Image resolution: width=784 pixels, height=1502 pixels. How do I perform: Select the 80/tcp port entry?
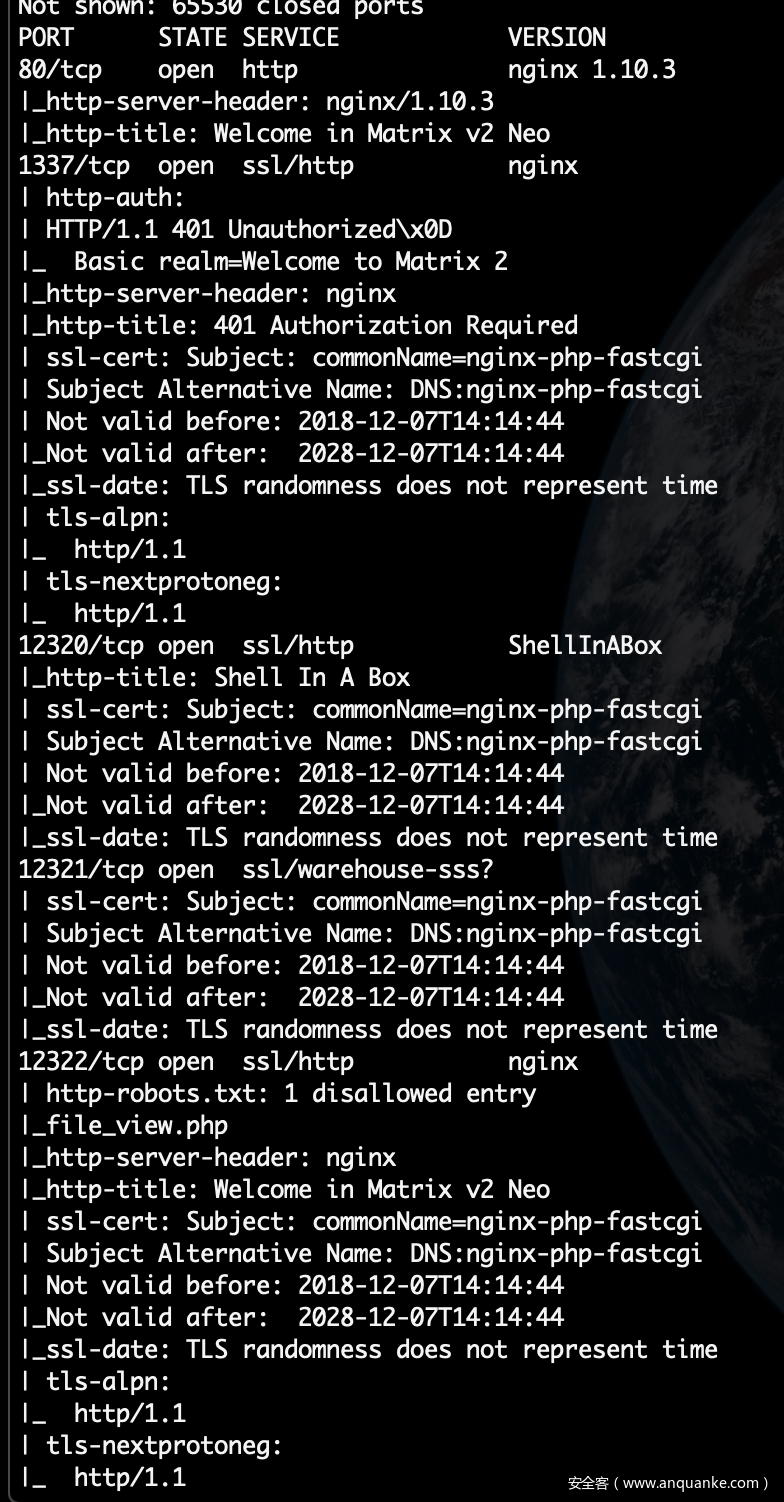(60, 70)
